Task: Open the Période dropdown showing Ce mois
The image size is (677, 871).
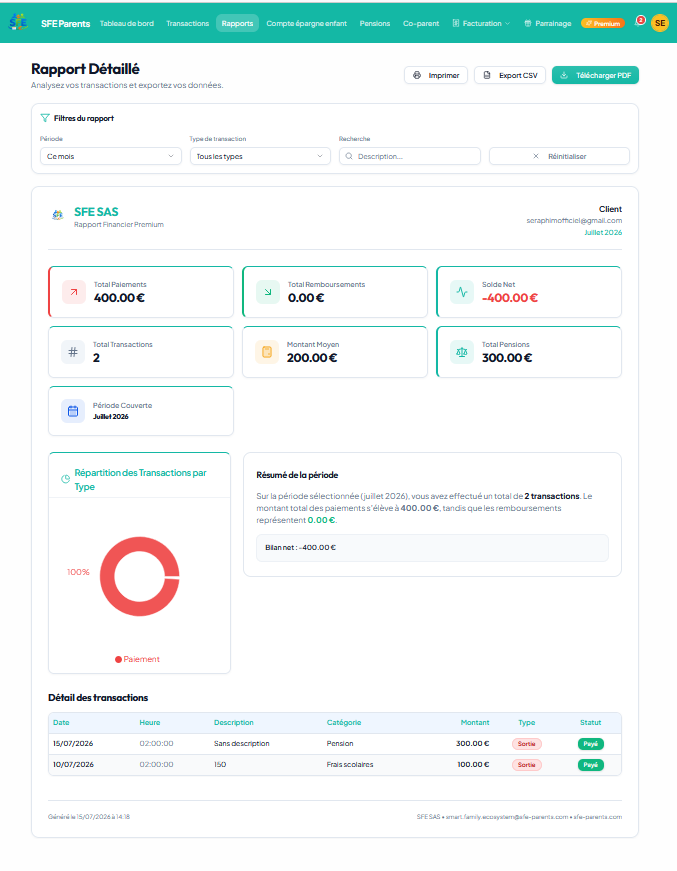Action: pos(111,156)
